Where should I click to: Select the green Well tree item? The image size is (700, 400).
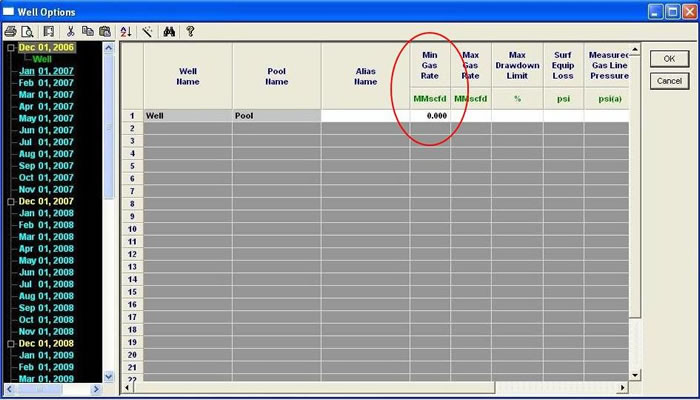click(42, 59)
